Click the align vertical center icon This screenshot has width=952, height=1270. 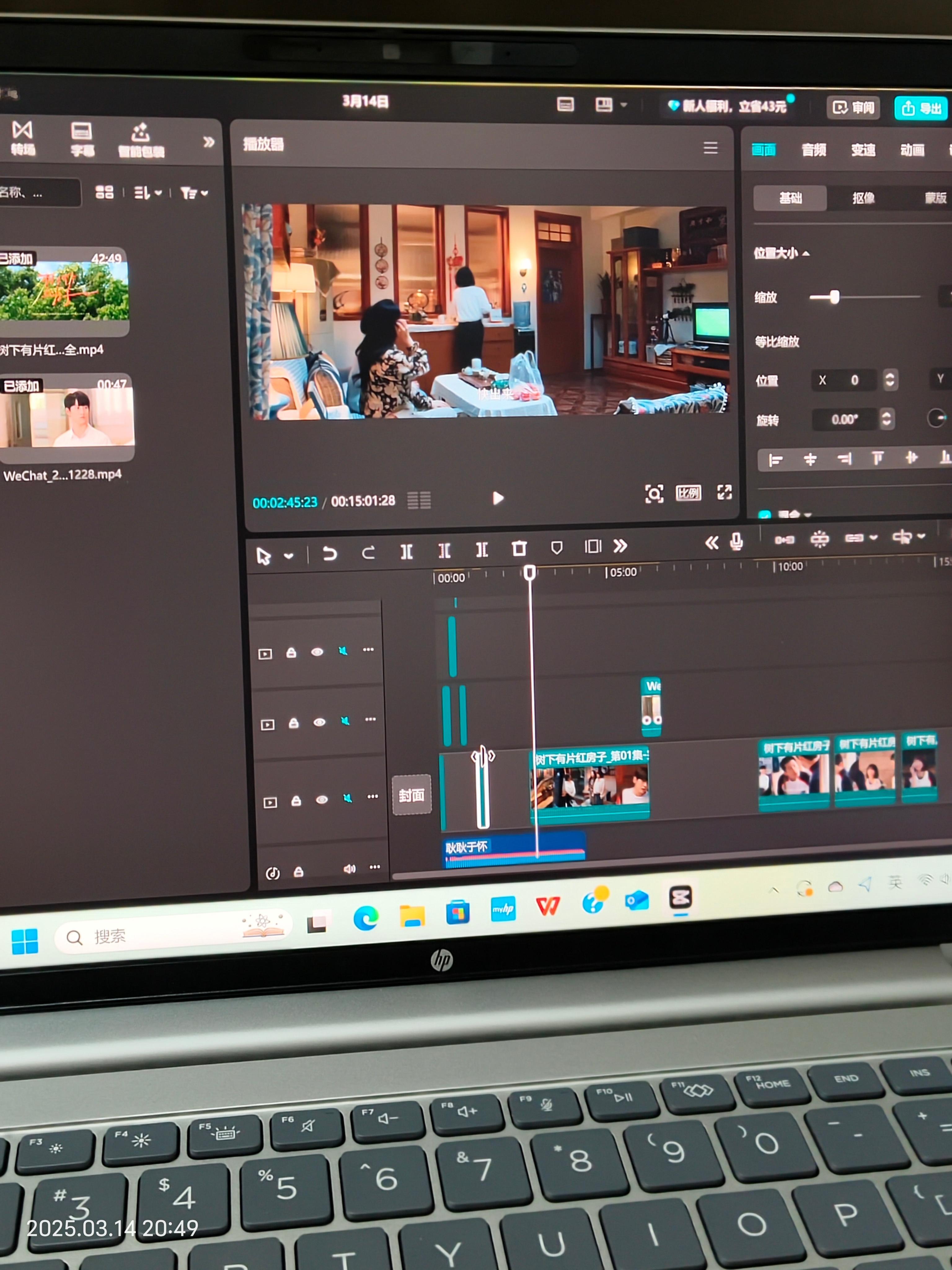[x=911, y=457]
